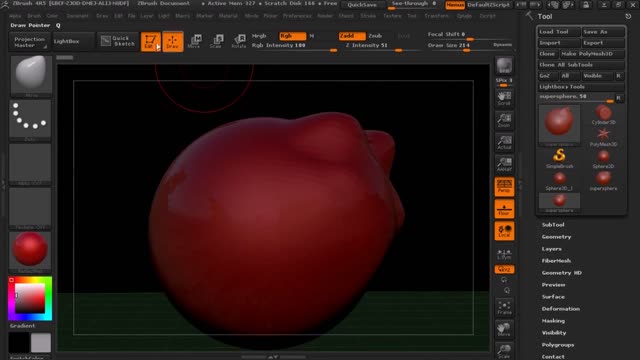Toggle the M material channel
Image resolution: width=640 pixels, height=360 pixels.
click(x=311, y=36)
